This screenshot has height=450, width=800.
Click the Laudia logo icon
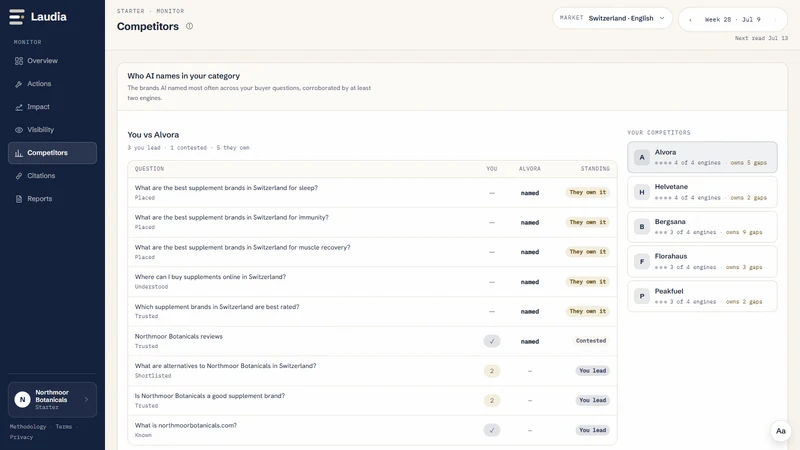[x=16, y=17]
